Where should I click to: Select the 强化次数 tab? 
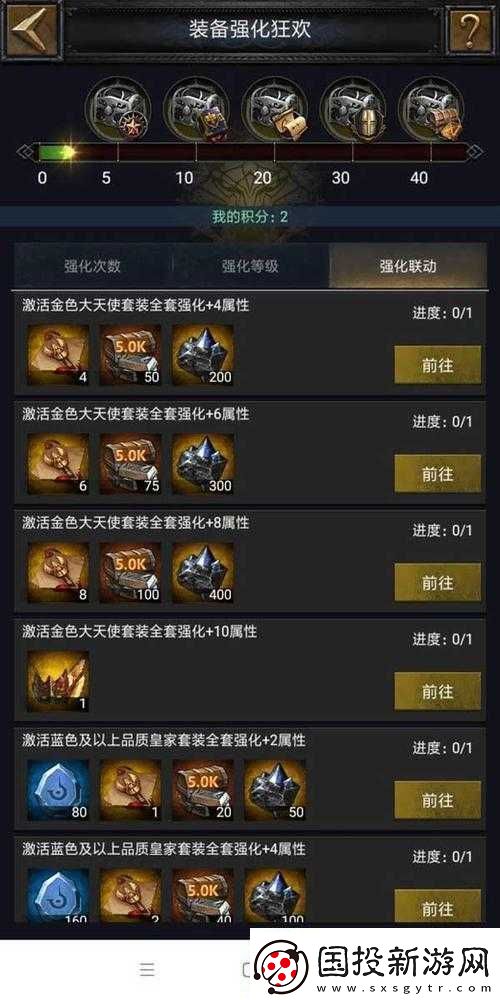coord(92,266)
